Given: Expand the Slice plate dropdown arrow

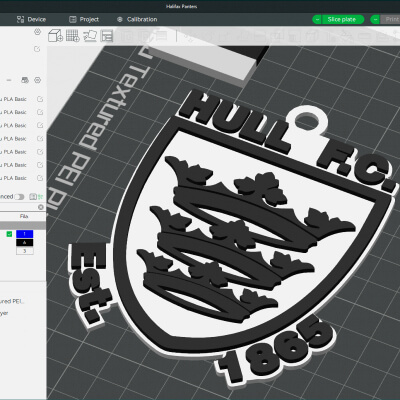Looking at the screenshot, I should pyautogui.click(x=317, y=19).
